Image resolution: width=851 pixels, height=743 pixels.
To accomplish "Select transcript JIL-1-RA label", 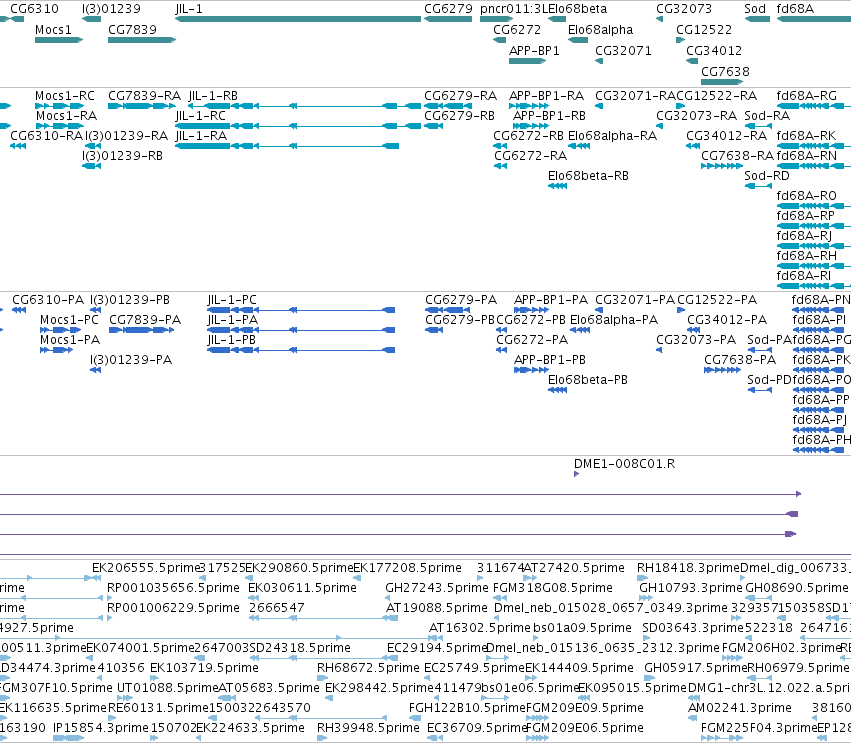I will coord(201,136).
